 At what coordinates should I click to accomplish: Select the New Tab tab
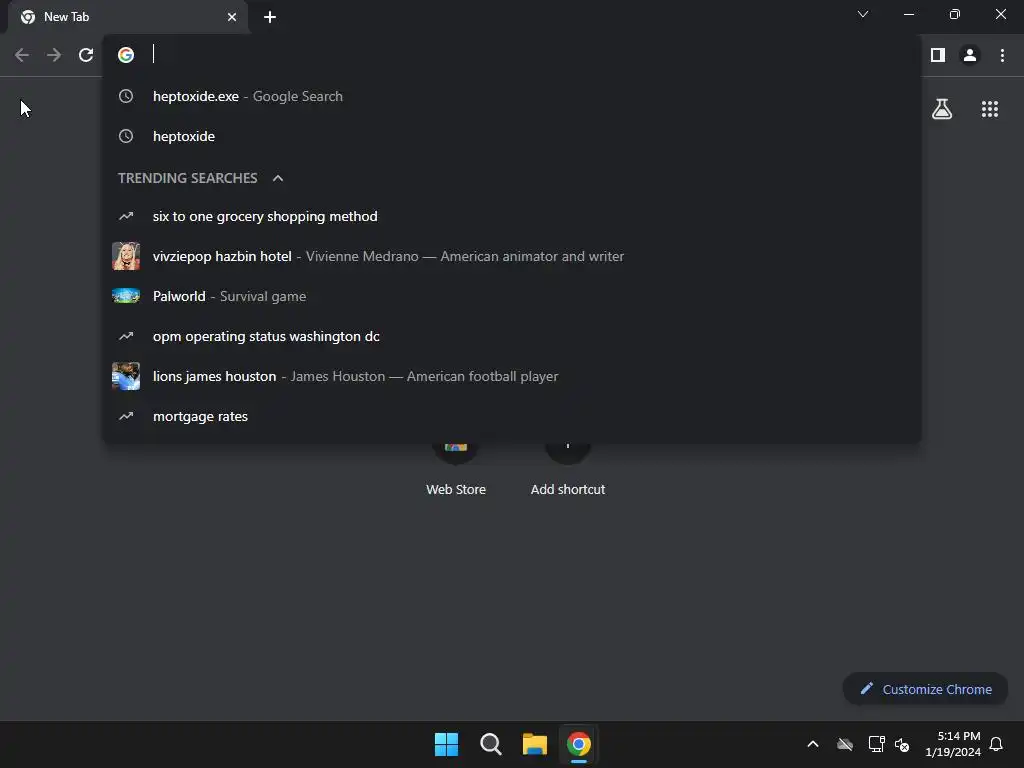click(x=128, y=17)
